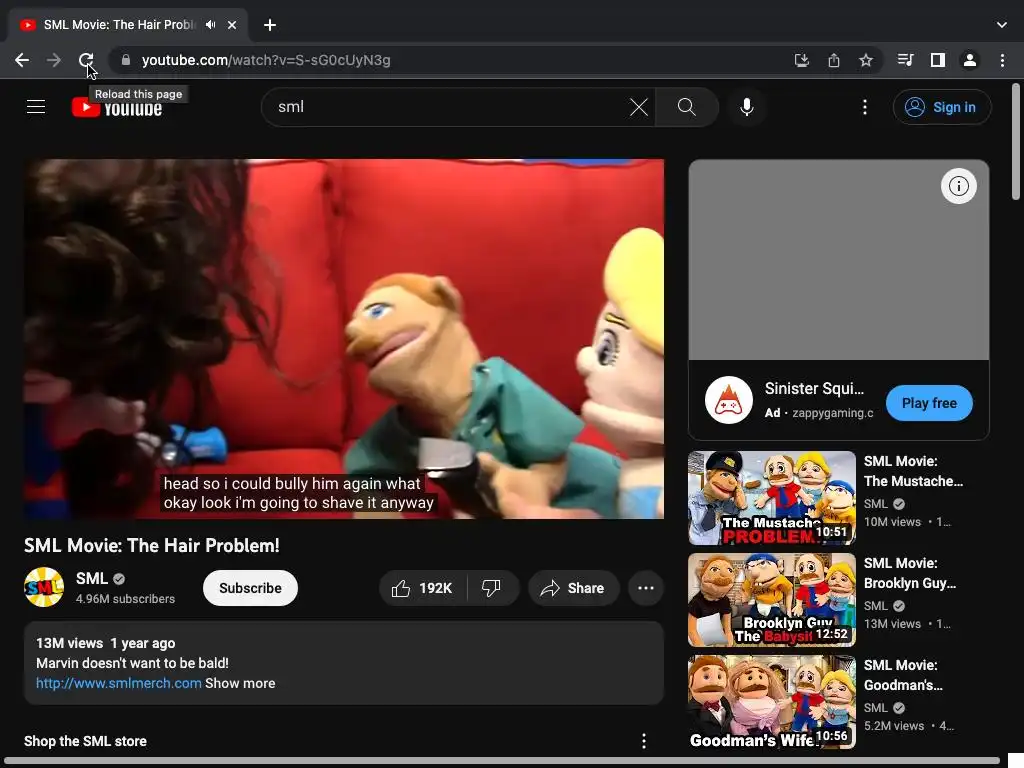The image size is (1024, 768).
Task: Open YouTube hamburger guide menu
Action: pos(36,106)
